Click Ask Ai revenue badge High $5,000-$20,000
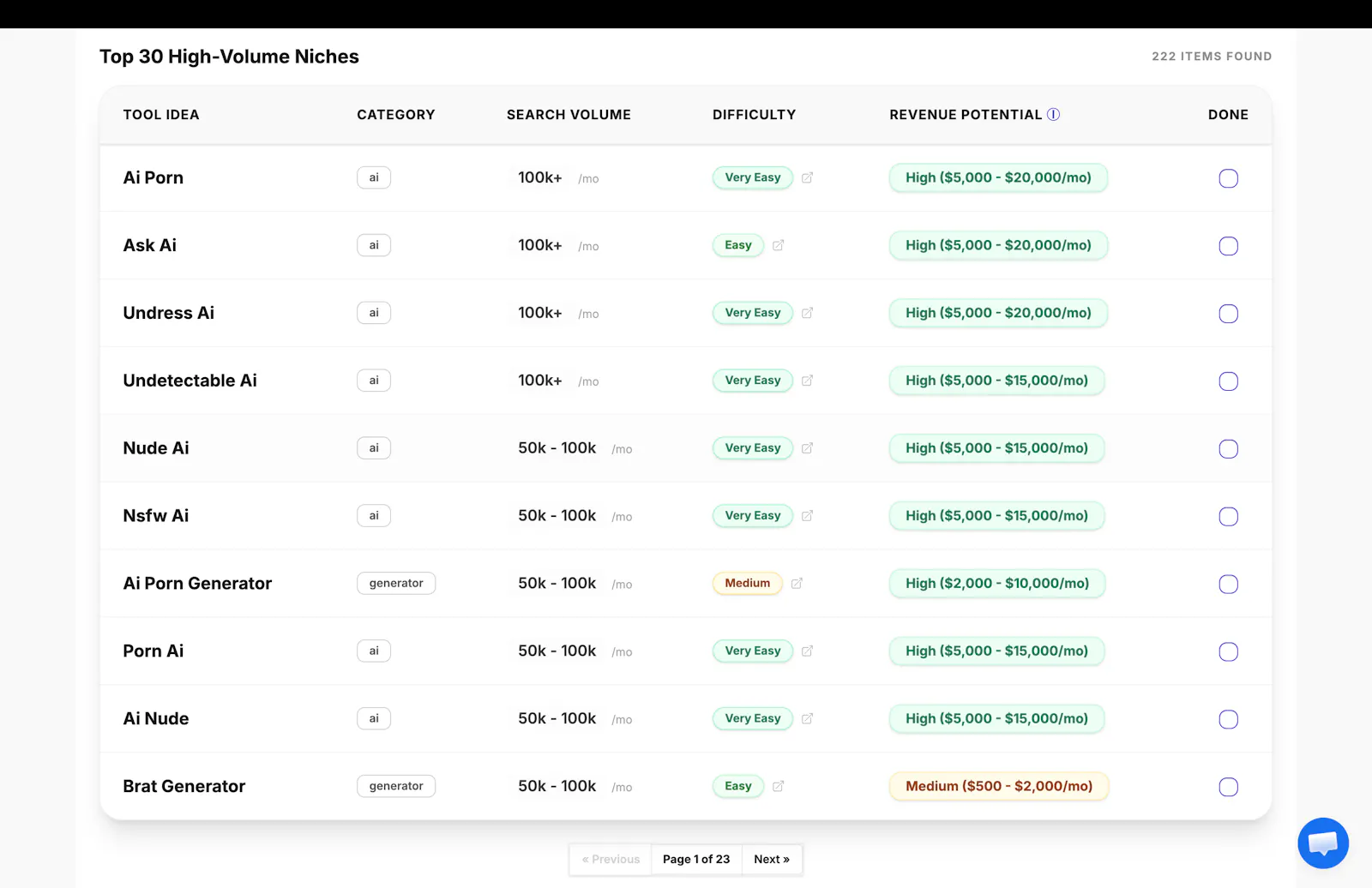Viewport: 1372px width, 888px height. pyautogui.click(x=998, y=245)
